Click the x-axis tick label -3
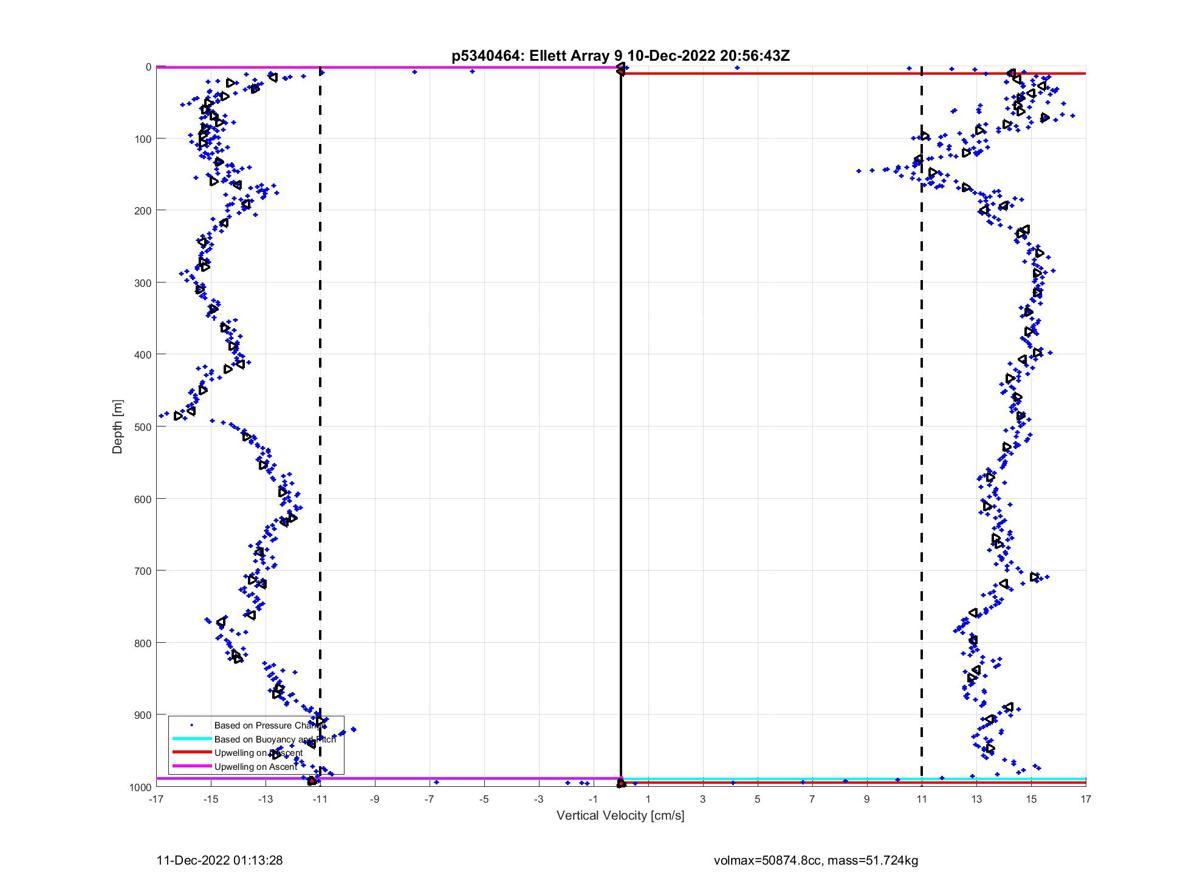The width and height of the screenshot is (1200, 885). 539,799
